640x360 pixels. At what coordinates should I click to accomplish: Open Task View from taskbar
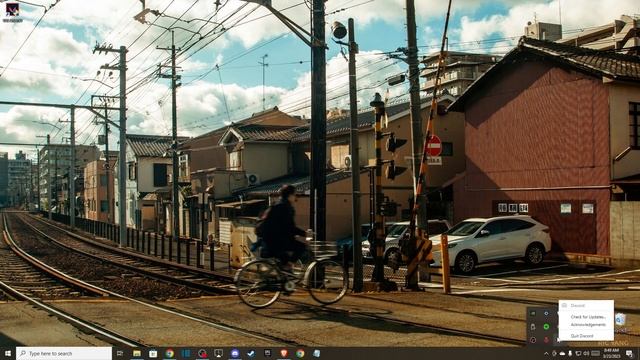120,353
